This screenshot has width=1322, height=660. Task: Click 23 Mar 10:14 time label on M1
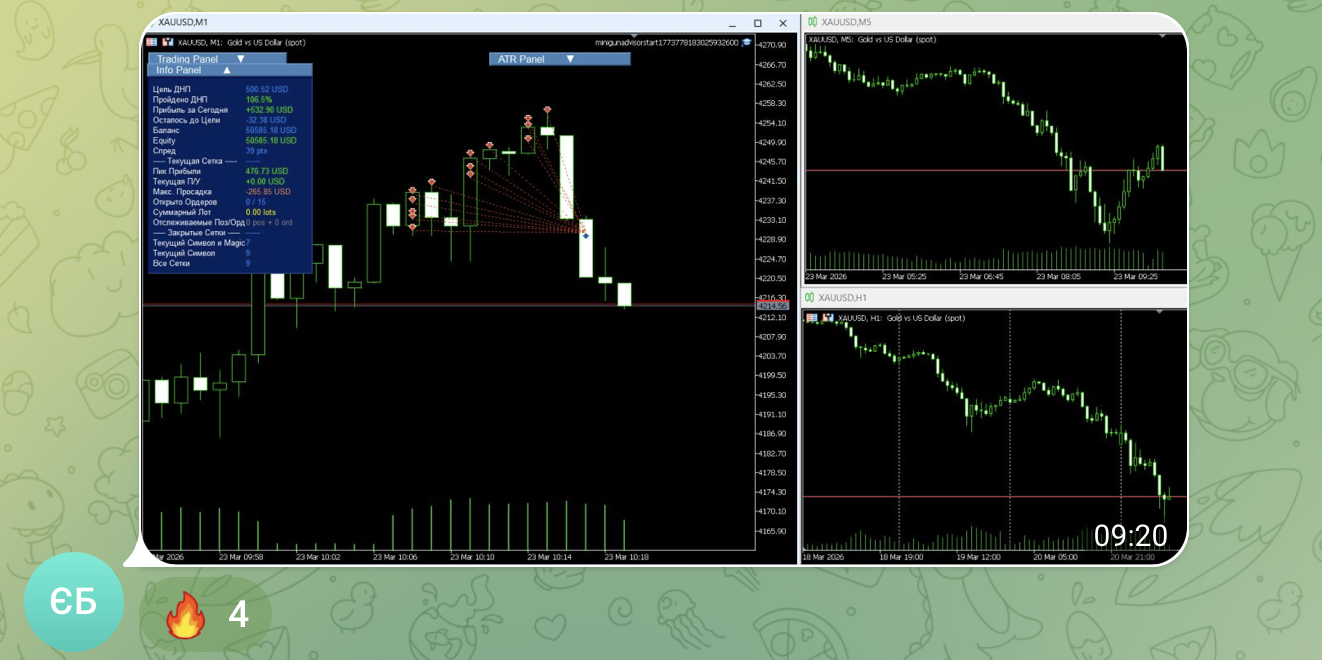pos(550,557)
